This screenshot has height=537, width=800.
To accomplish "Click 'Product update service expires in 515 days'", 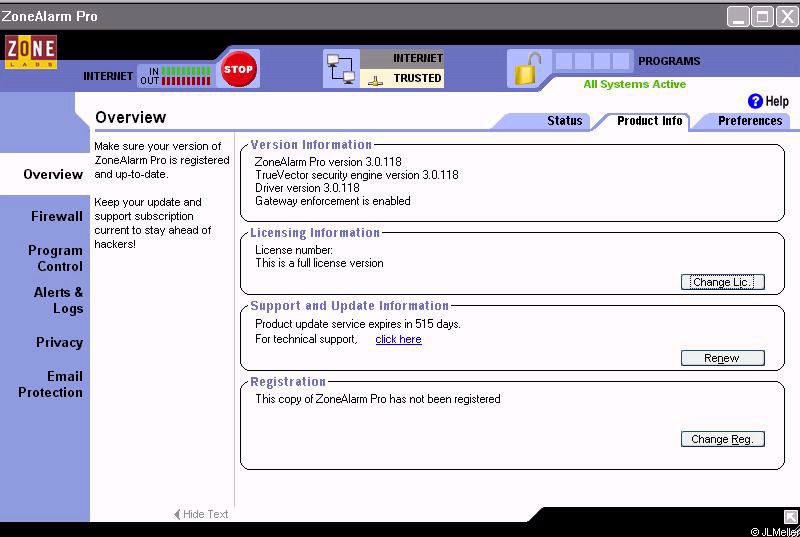I will click(358, 324).
